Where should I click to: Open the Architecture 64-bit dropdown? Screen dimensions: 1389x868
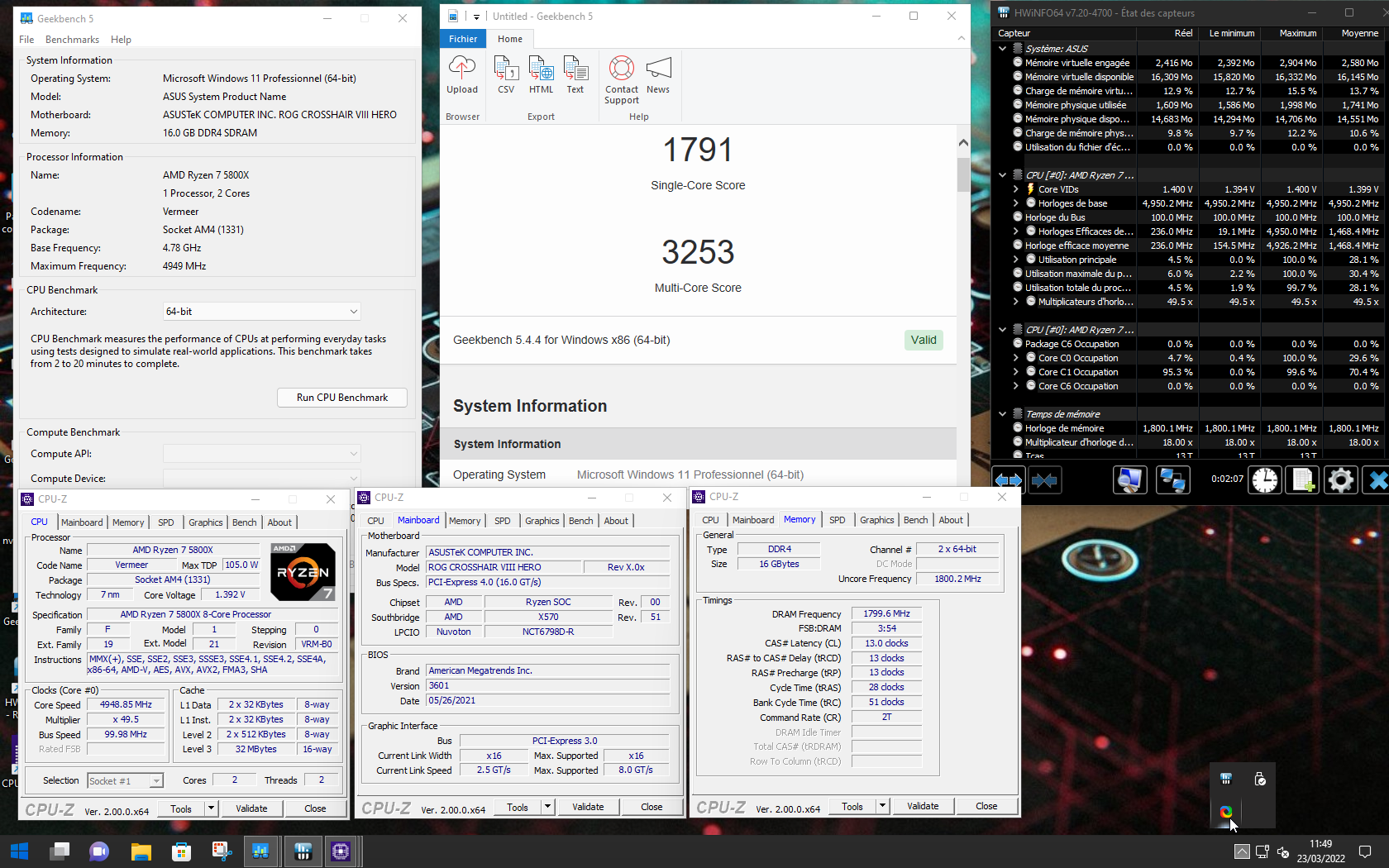(261, 312)
